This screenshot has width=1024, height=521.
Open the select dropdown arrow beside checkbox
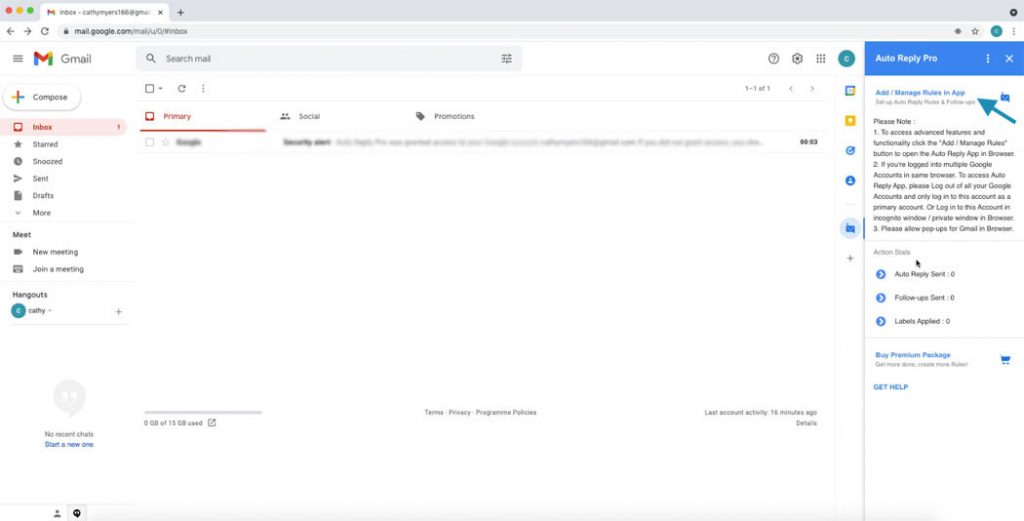pos(160,89)
